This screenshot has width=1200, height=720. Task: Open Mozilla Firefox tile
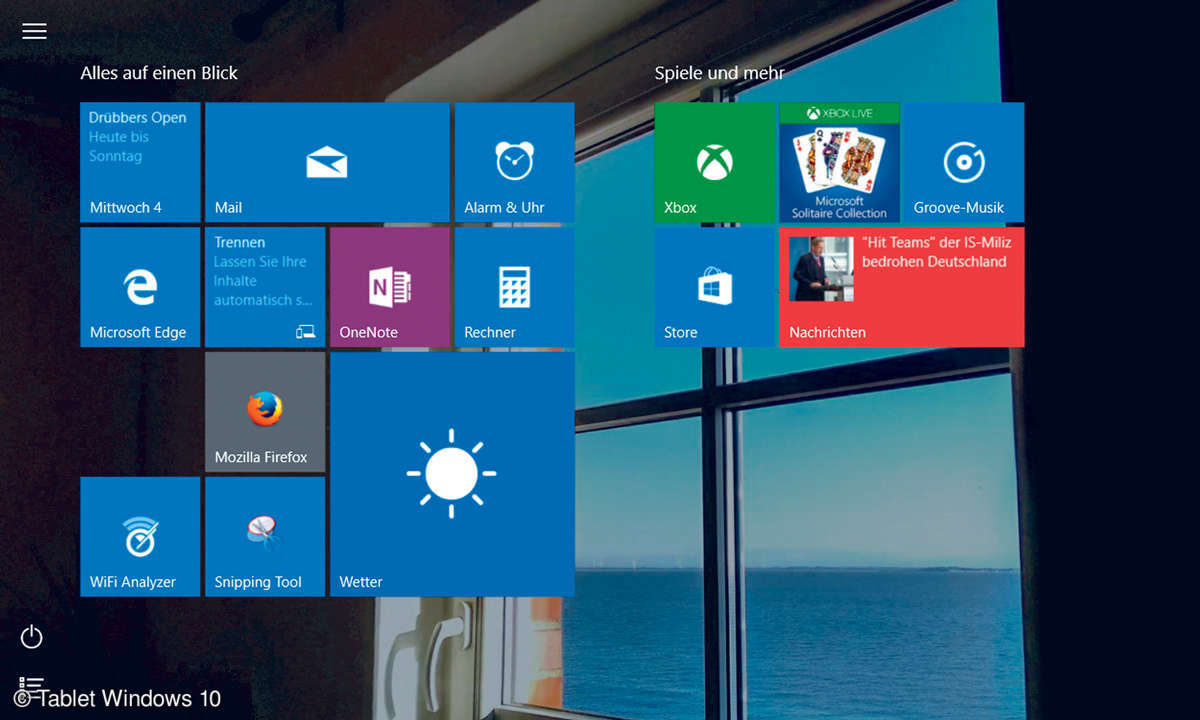point(265,412)
